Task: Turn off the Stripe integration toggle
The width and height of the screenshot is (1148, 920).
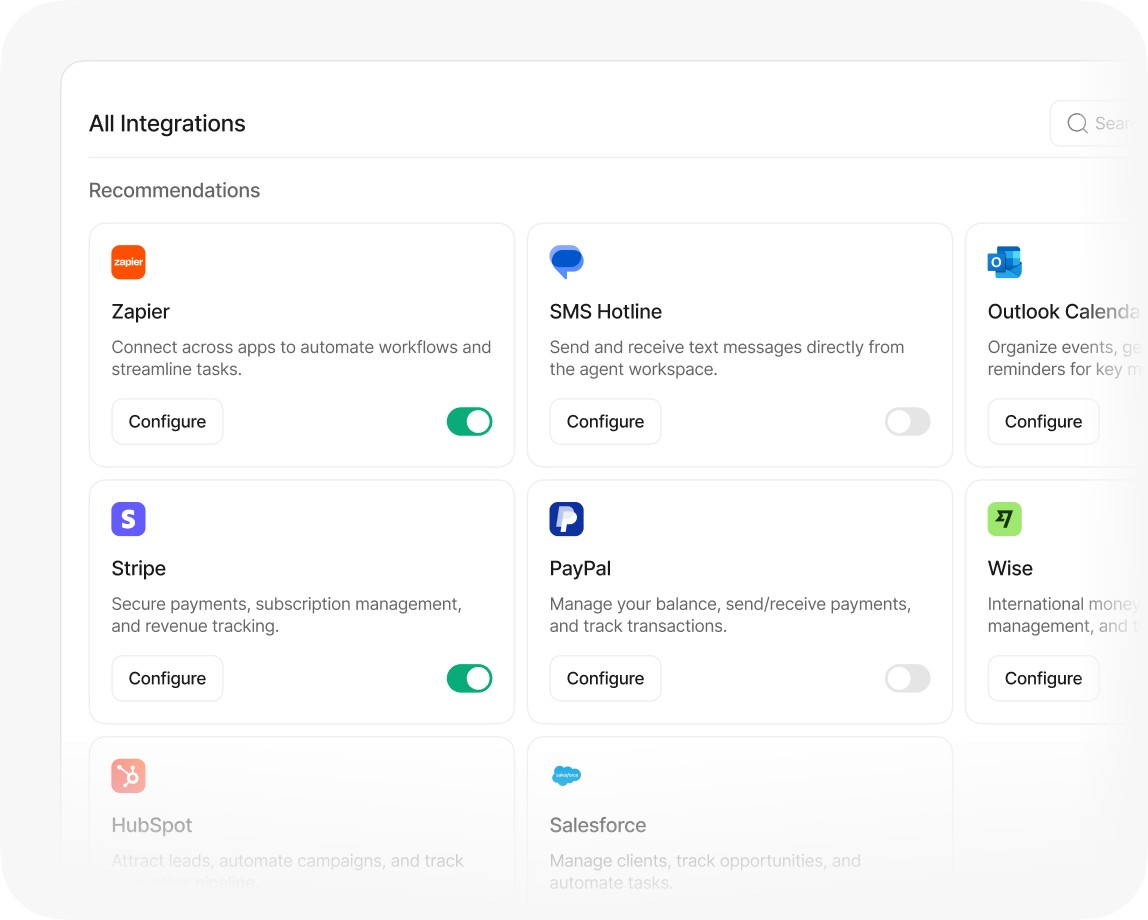Action: (x=469, y=678)
